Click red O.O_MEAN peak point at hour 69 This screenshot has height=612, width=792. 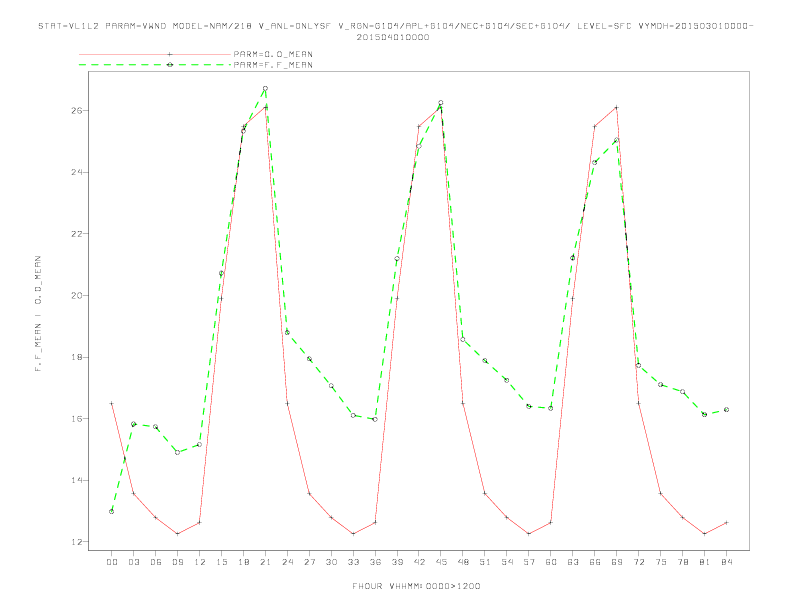pyautogui.click(x=617, y=108)
